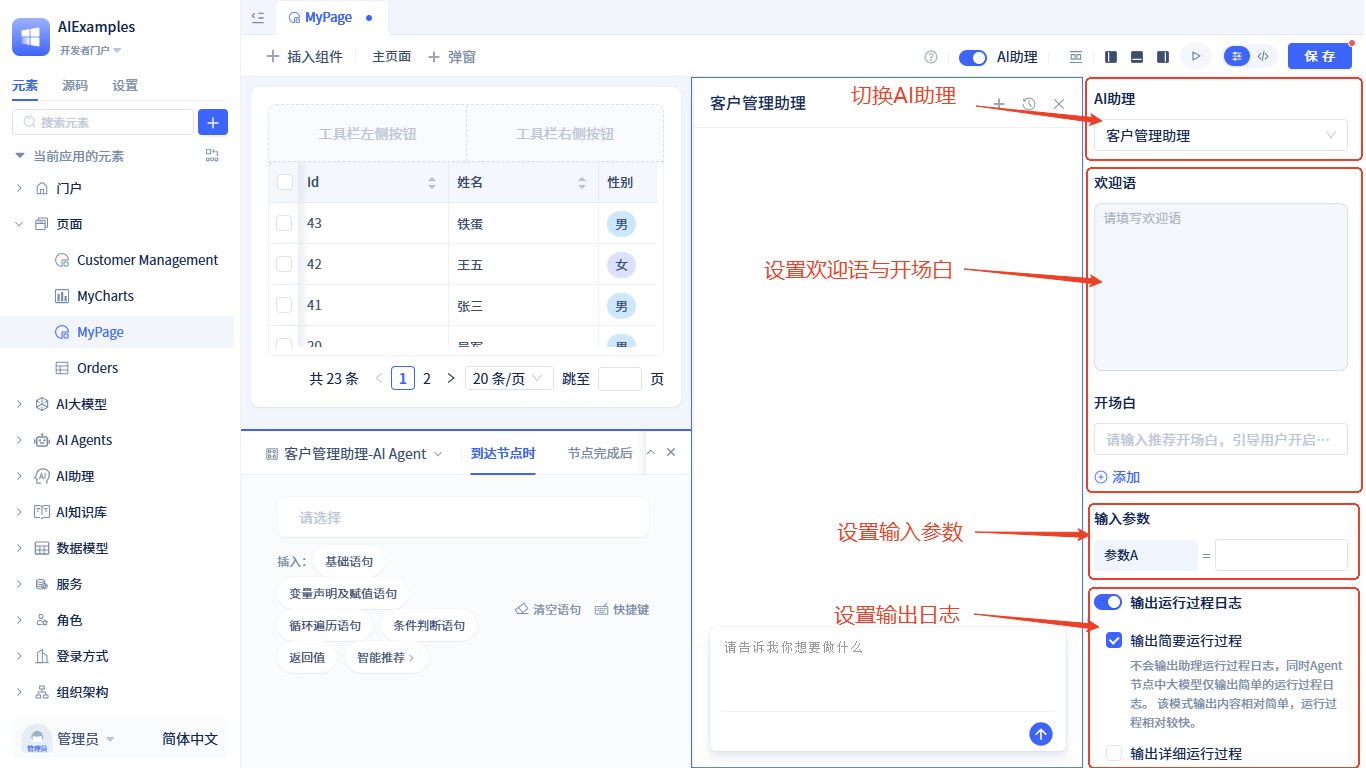Open the 智能推荐 submenu chip
This screenshot has width=1366, height=768.
point(386,657)
